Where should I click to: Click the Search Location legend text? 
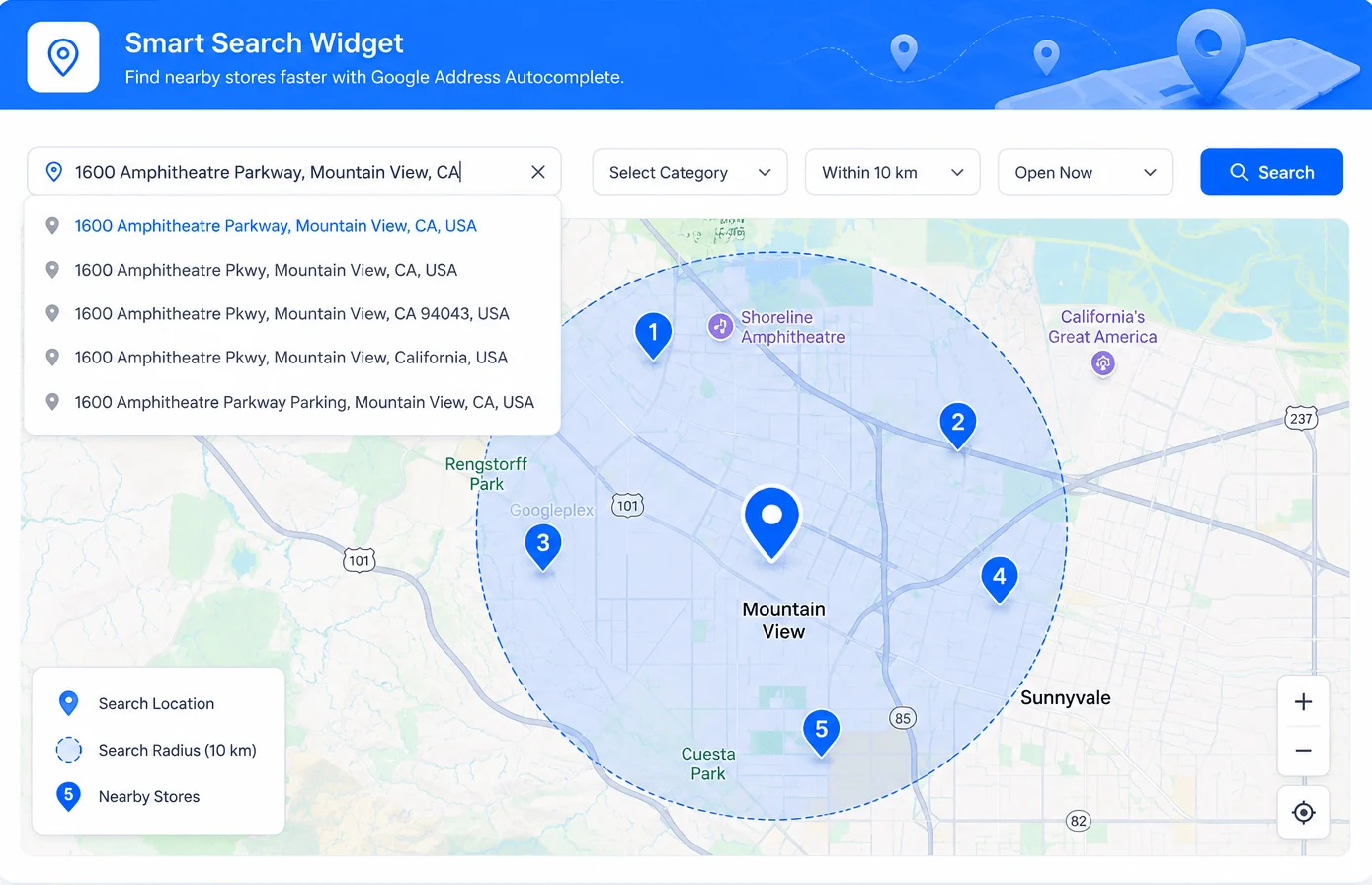[156, 703]
